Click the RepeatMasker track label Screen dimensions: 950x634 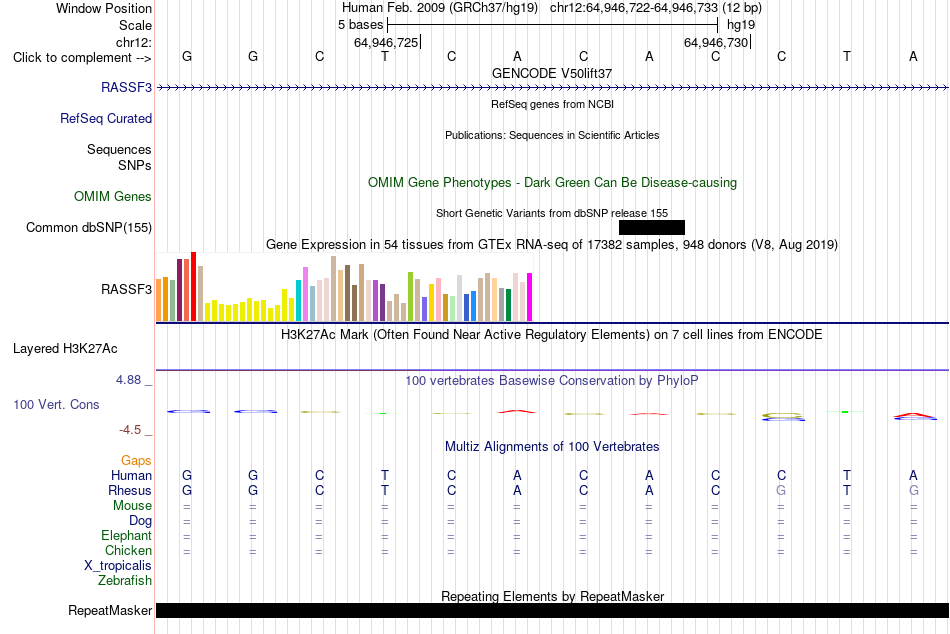pos(110,610)
